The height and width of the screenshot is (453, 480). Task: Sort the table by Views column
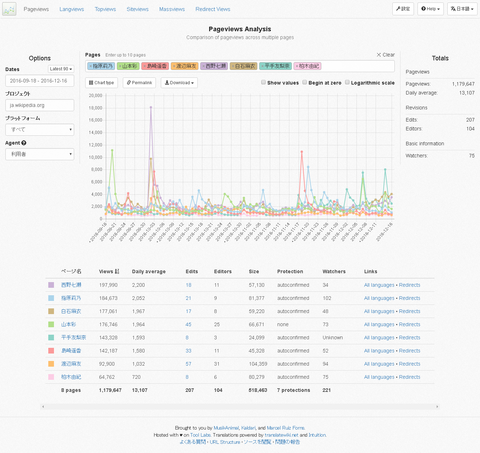click(x=109, y=272)
